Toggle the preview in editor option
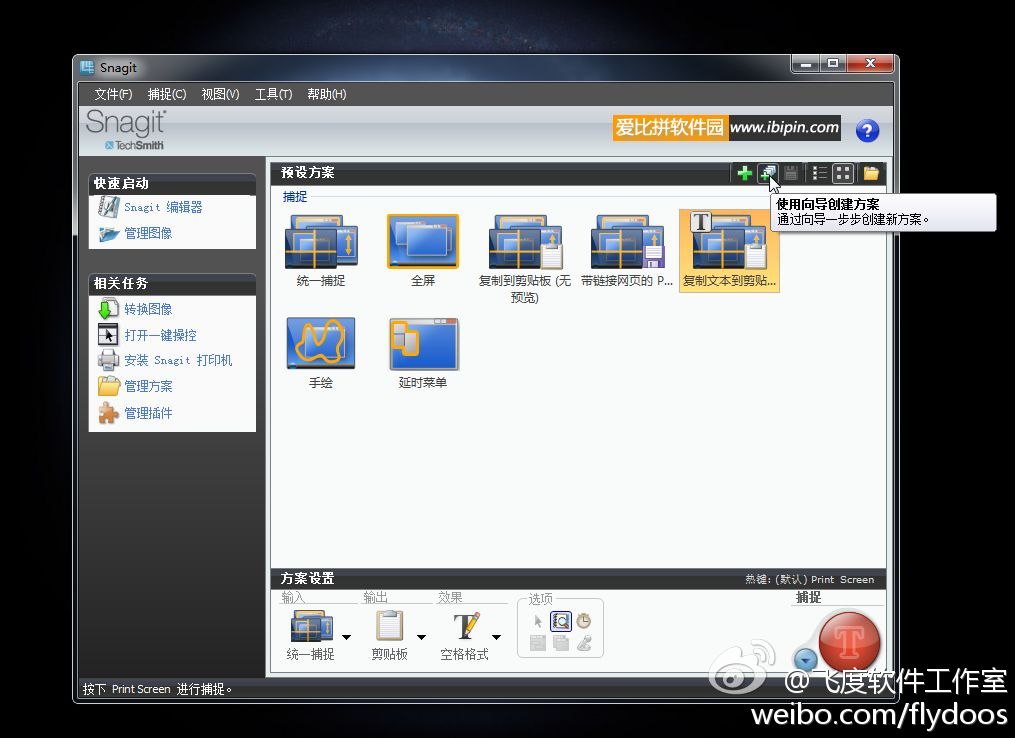 561,621
